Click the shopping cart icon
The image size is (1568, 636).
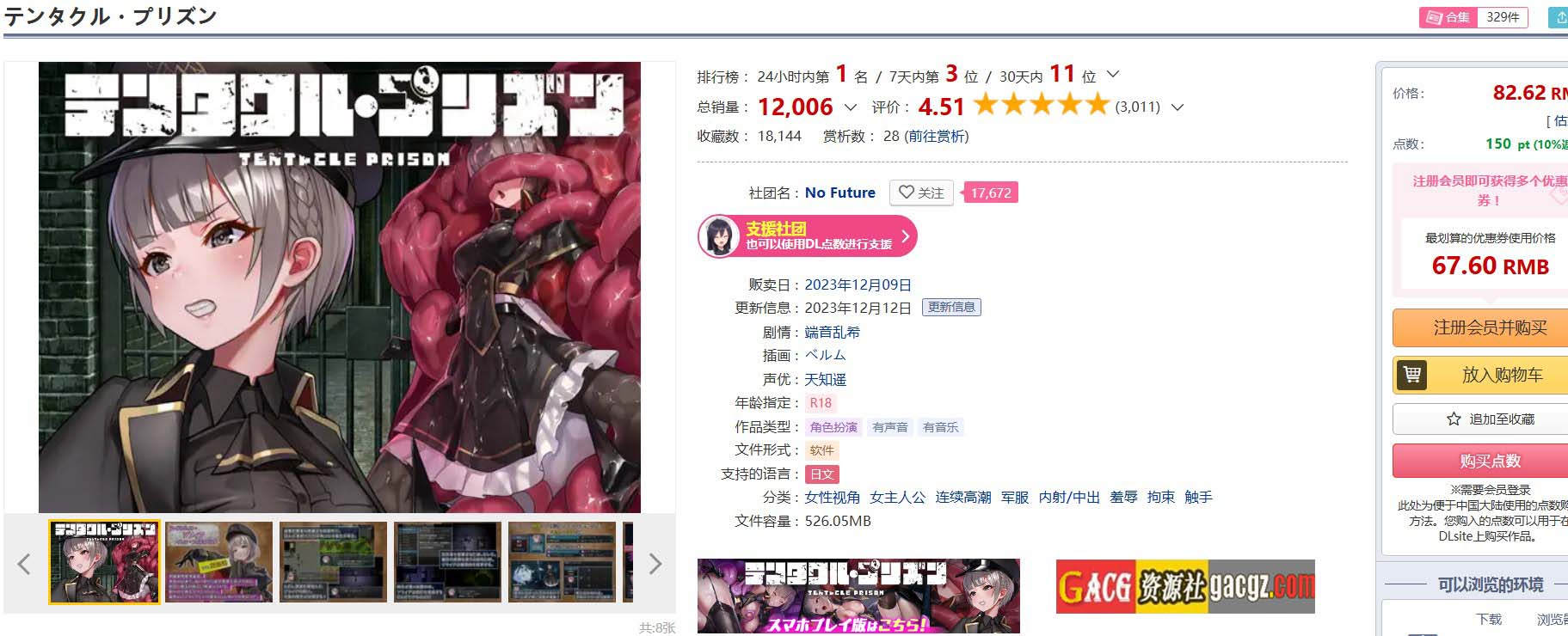pos(1411,376)
